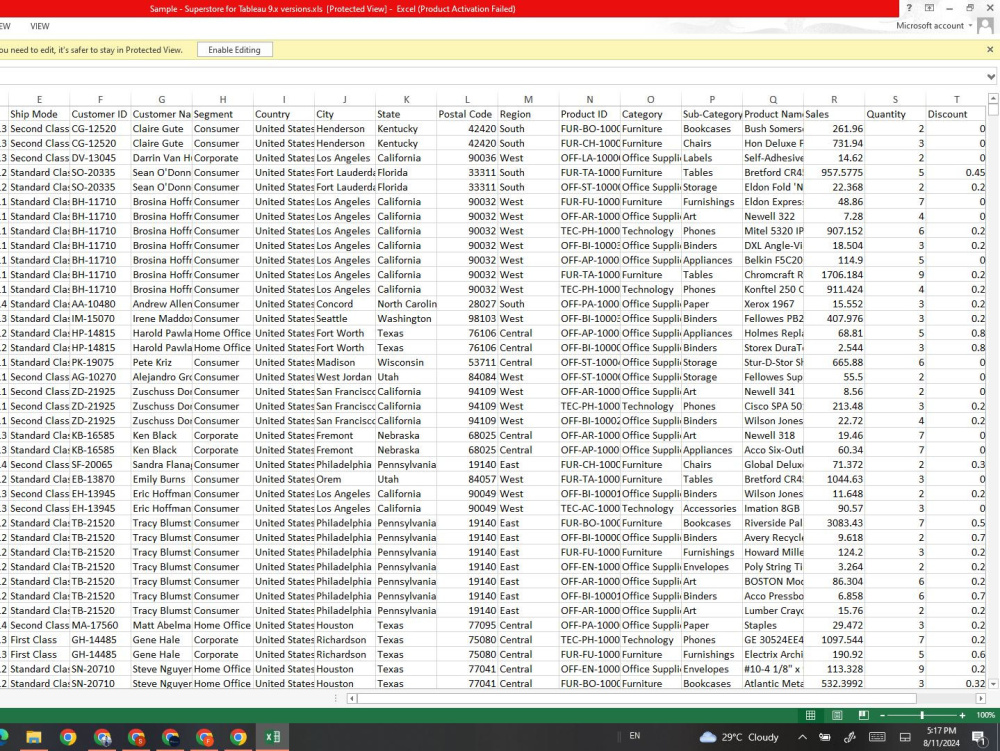Click the Enable Editing button
1000x751 pixels.
[234, 50]
